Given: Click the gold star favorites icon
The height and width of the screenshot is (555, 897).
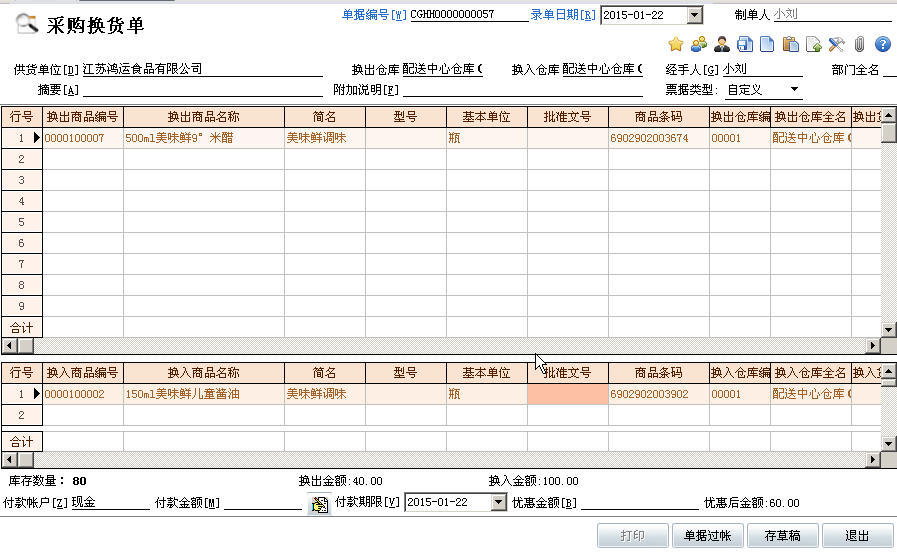Looking at the screenshot, I should click(x=675, y=44).
